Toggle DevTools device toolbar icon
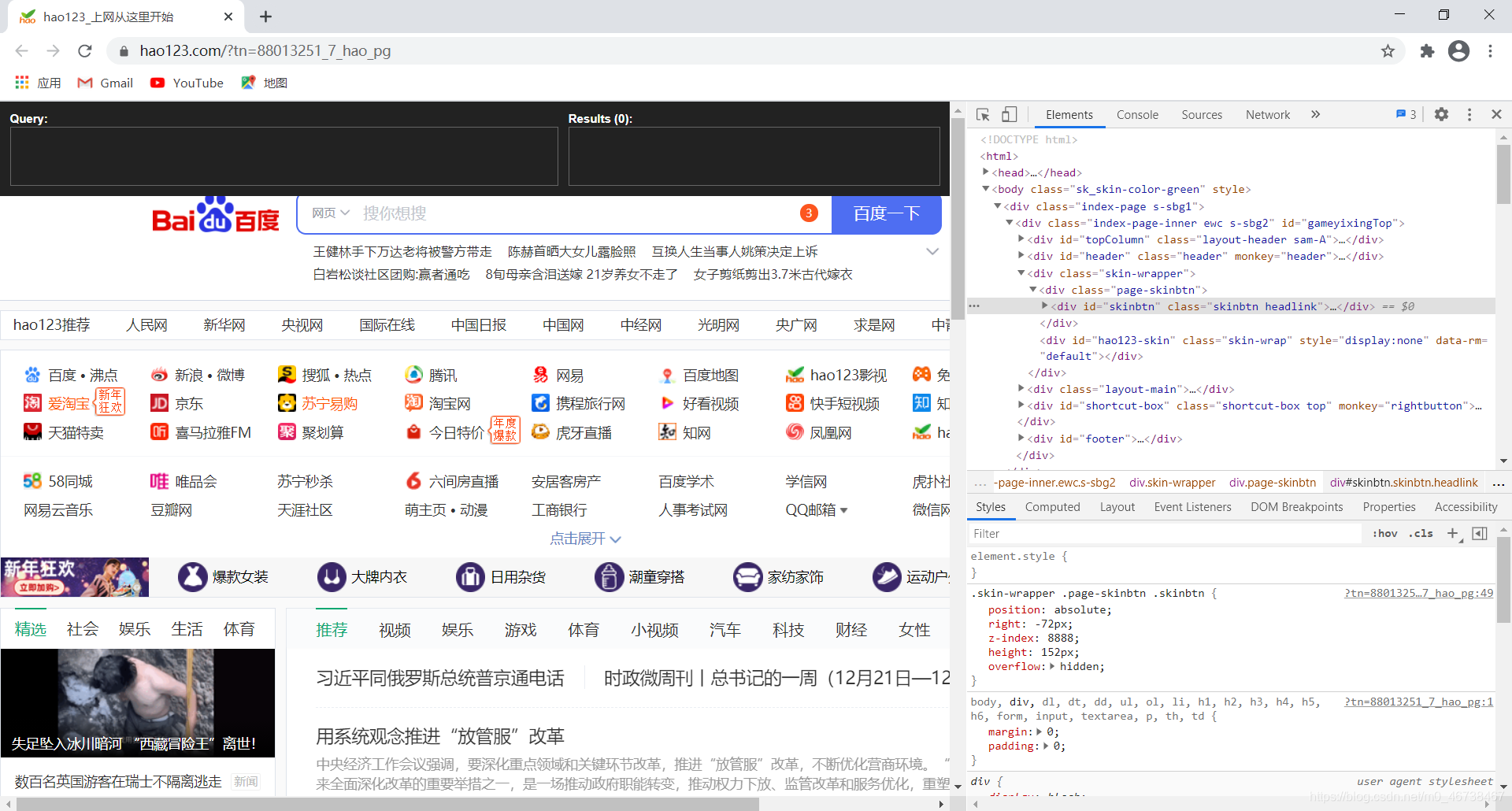 pos(1010,115)
